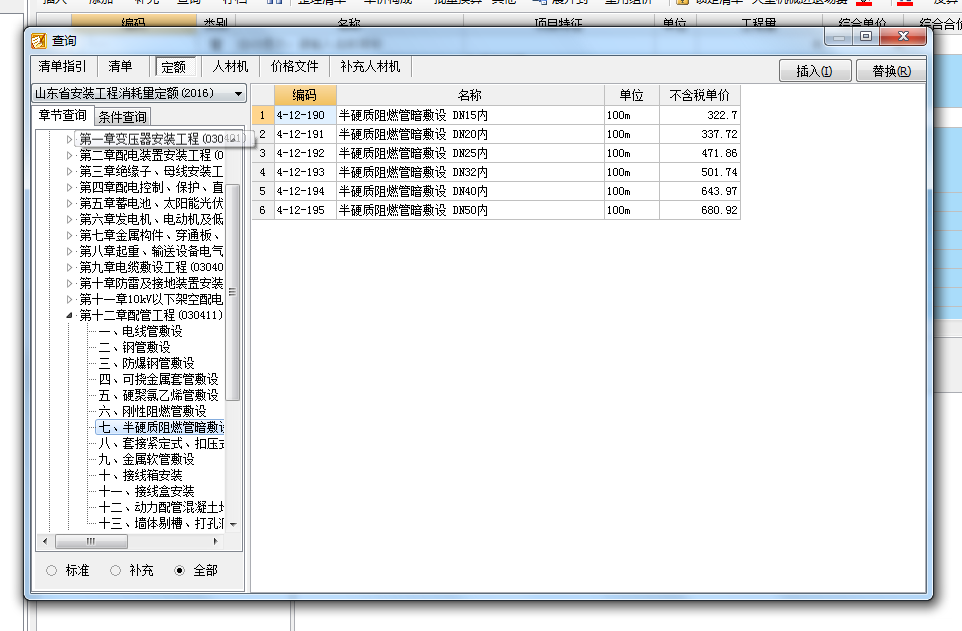Select the 条件查询 sub-tab
Image resolution: width=962 pixels, height=631 pixels.
tap(123, 117)
